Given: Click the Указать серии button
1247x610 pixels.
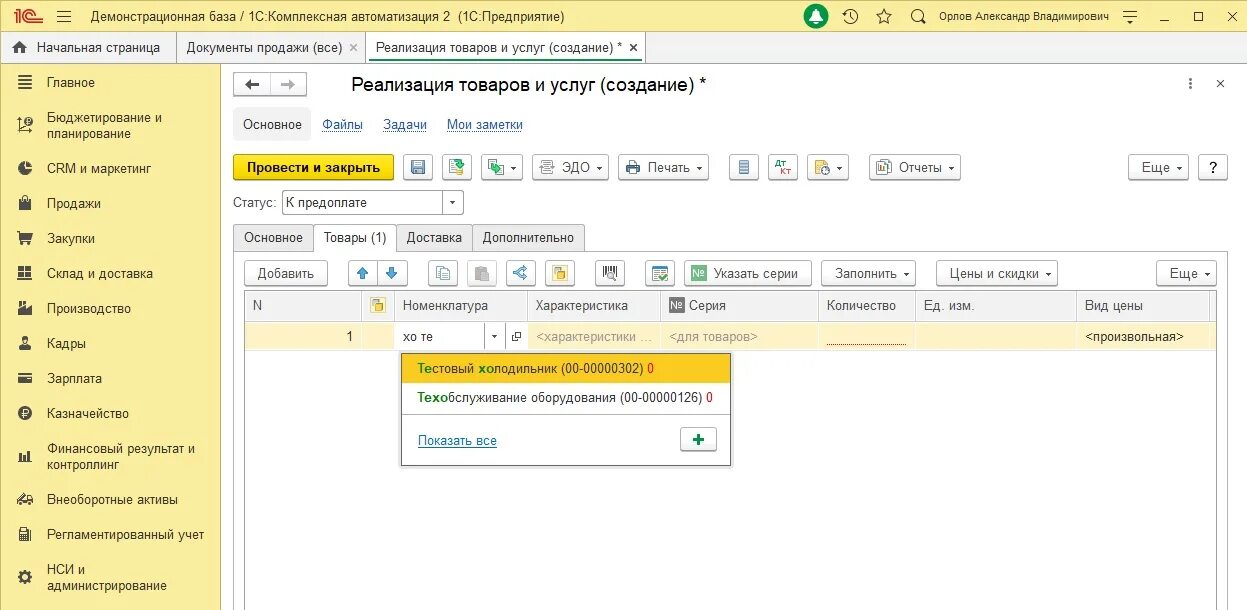Looking at the screenshot, I should pos(748,273).
